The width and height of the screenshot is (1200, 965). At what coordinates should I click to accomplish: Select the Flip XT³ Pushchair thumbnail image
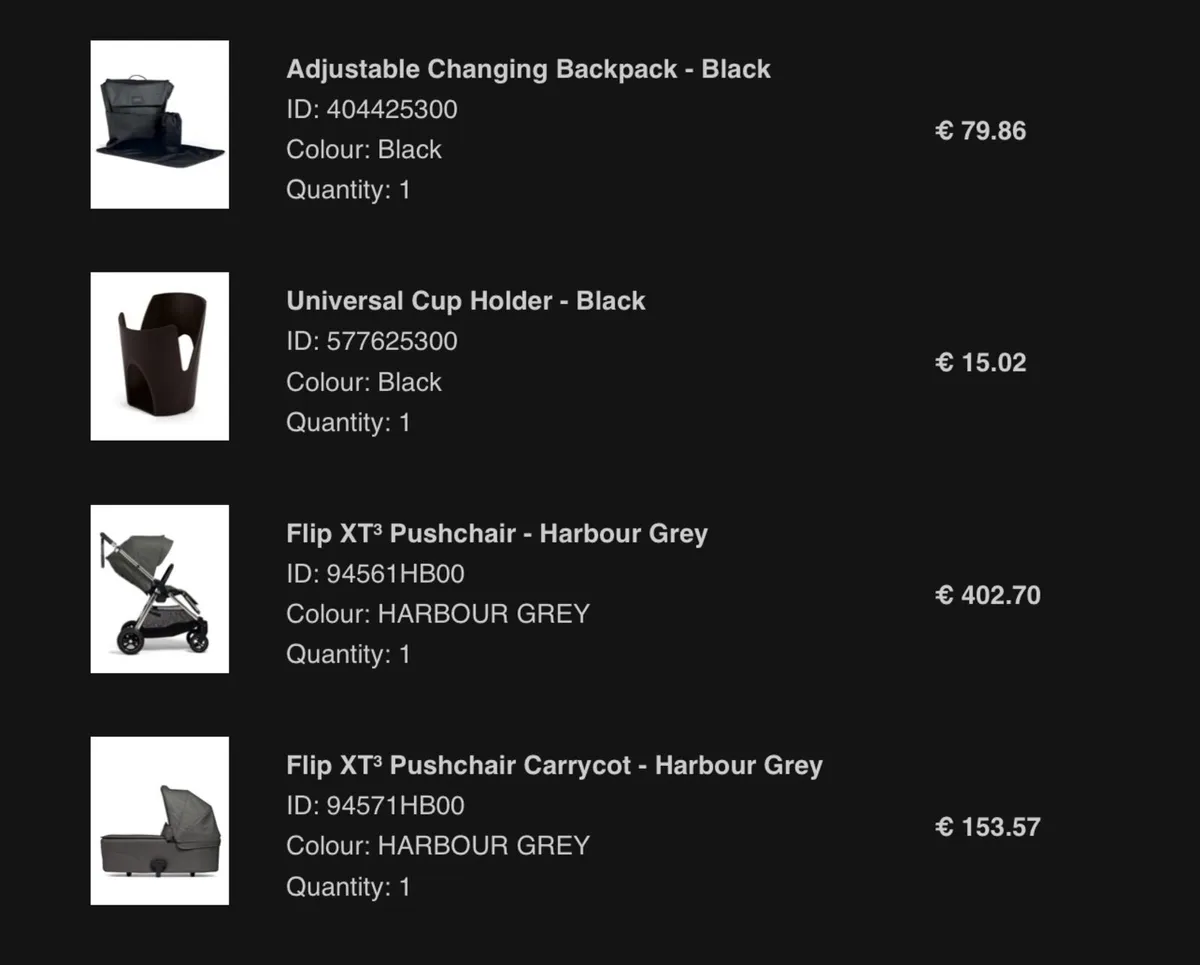(160, 589)
